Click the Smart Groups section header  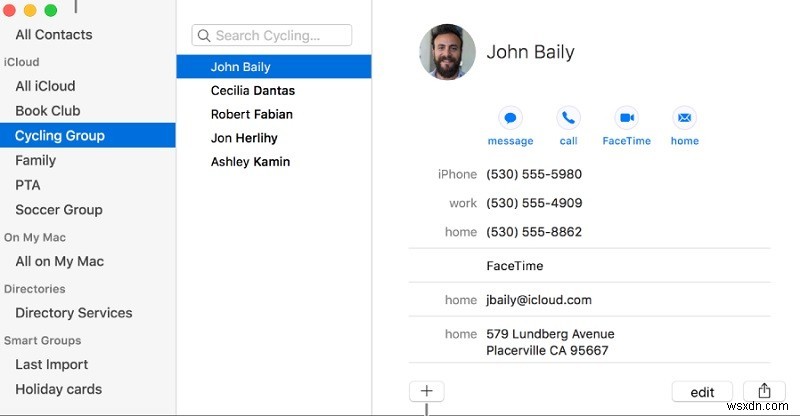(42, 340)
